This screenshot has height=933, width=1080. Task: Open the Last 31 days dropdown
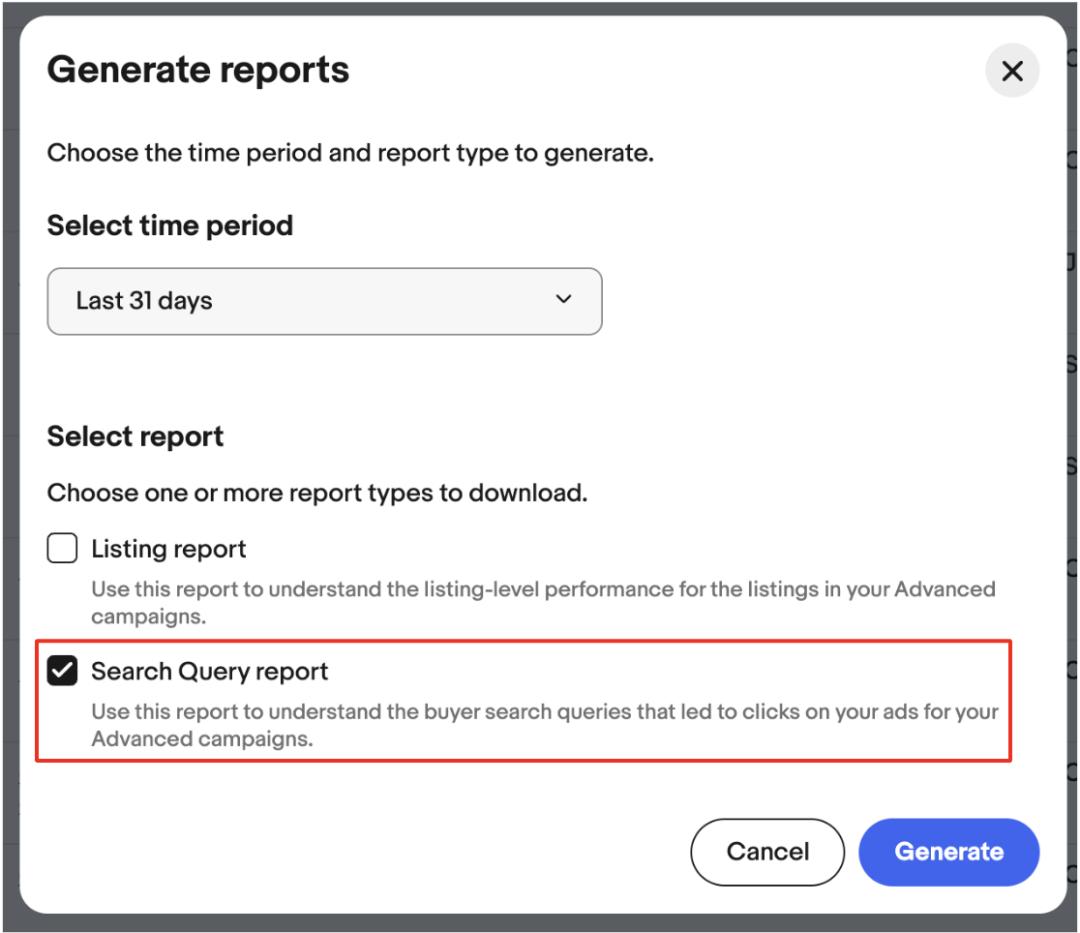pos(324,301)
